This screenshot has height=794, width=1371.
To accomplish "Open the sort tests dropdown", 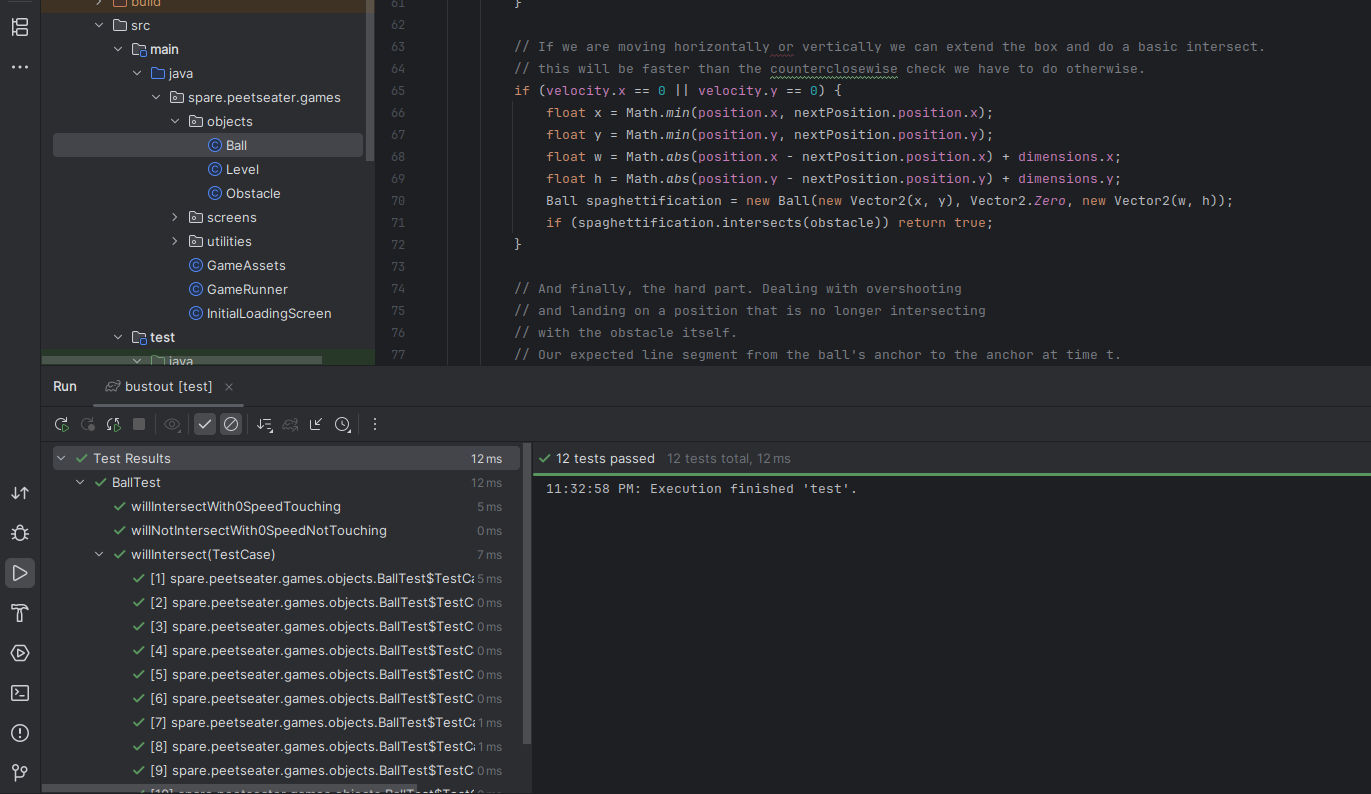I will (x=265, y=425).
